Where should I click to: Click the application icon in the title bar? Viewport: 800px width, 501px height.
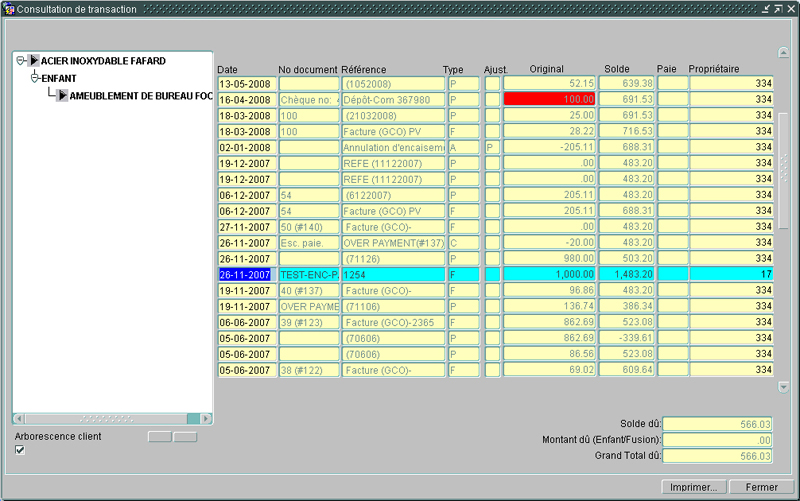click(8, 8)
